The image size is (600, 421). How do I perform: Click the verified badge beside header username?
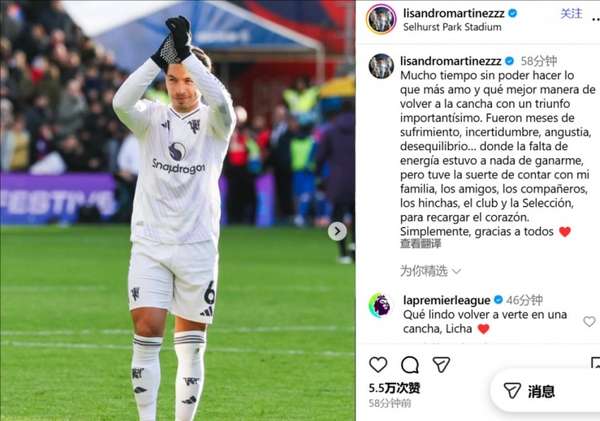[x=512, y=13]
